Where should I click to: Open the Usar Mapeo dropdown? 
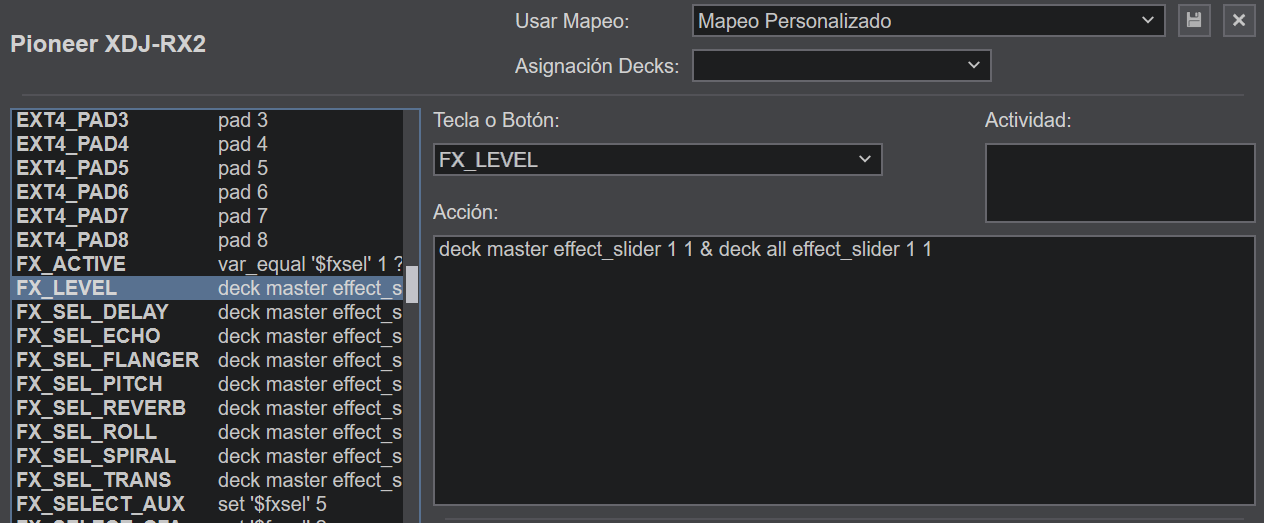927,20
